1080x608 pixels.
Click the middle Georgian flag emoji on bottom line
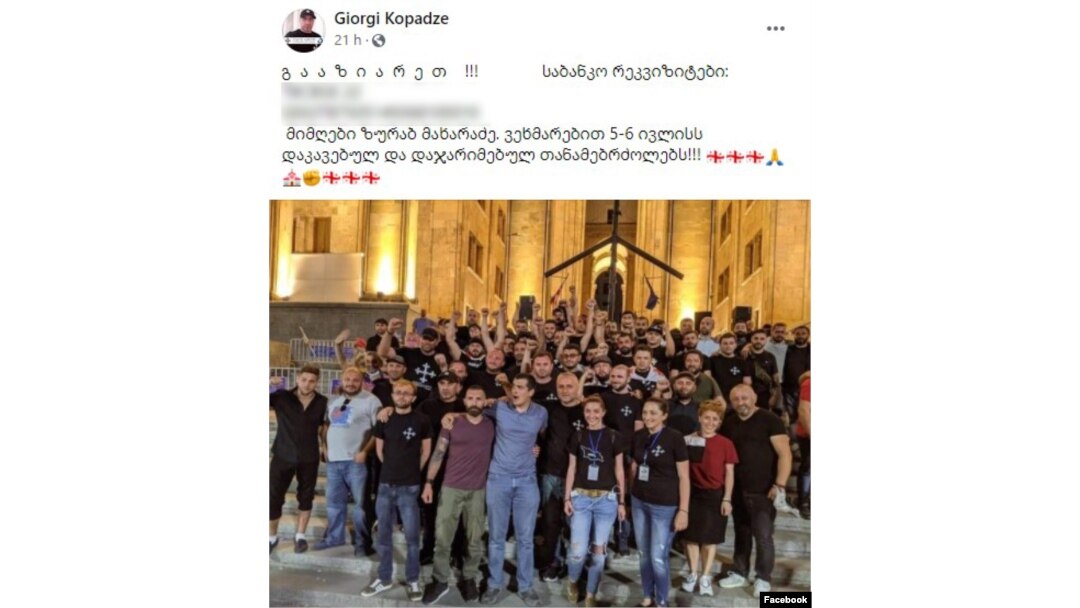[351, 178]
